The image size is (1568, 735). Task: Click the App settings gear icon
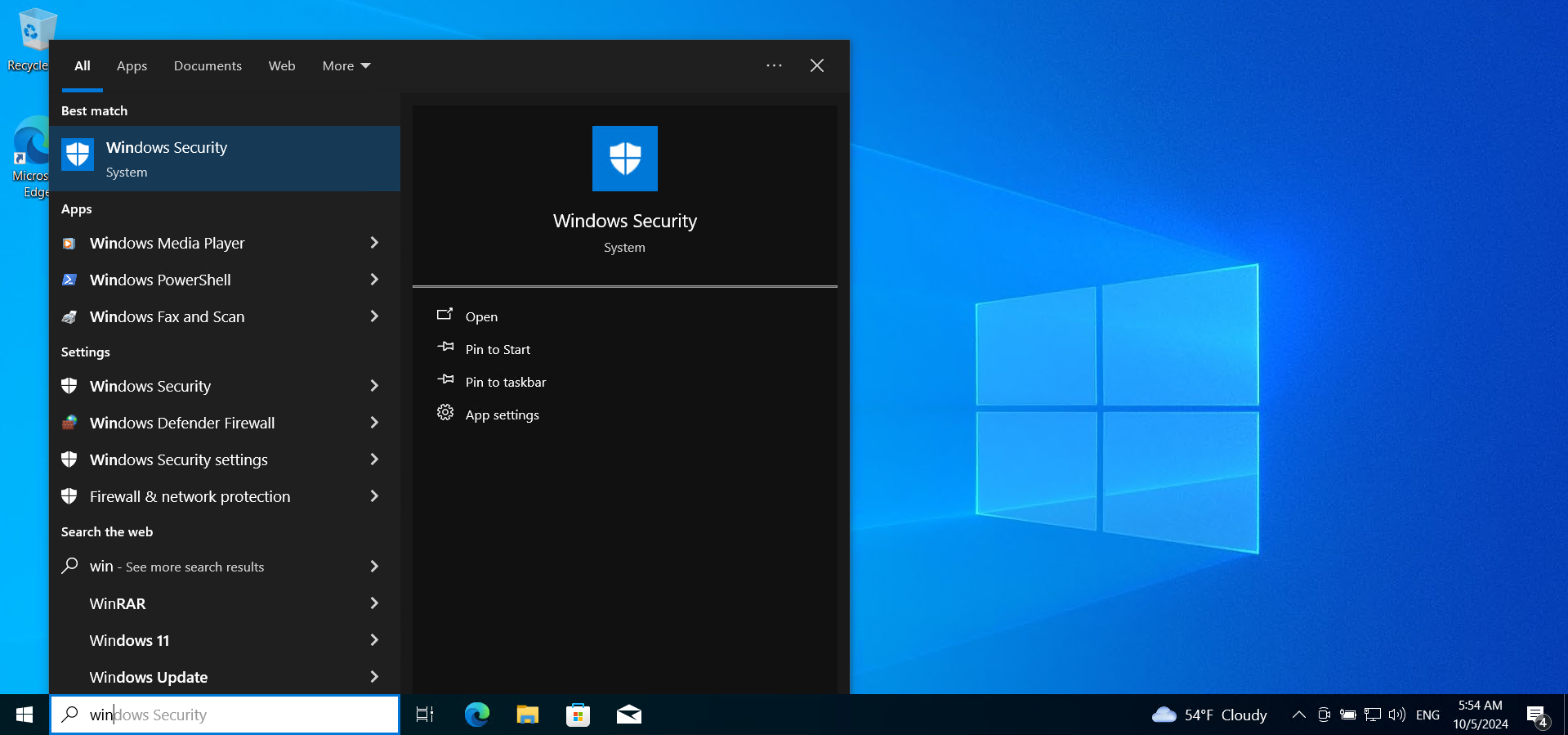445,413
